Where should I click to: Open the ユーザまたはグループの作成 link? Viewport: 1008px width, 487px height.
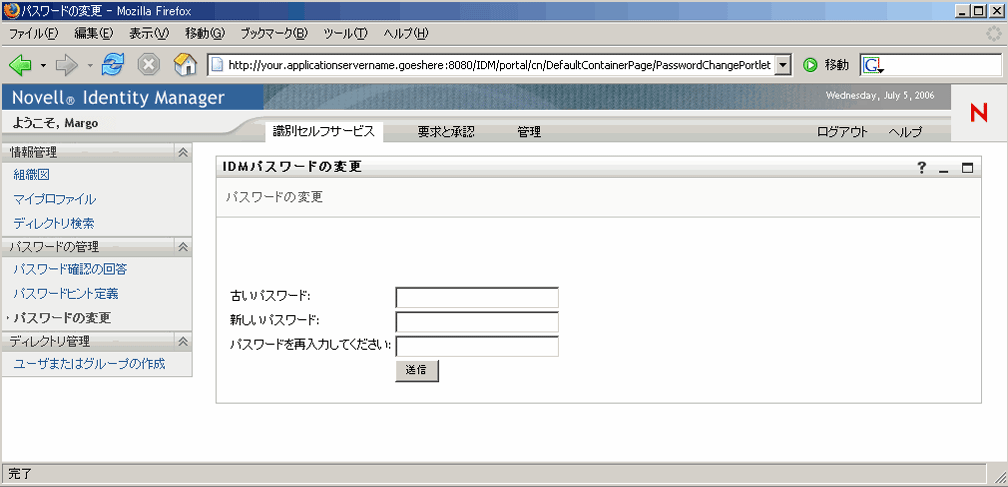(89, 364)
